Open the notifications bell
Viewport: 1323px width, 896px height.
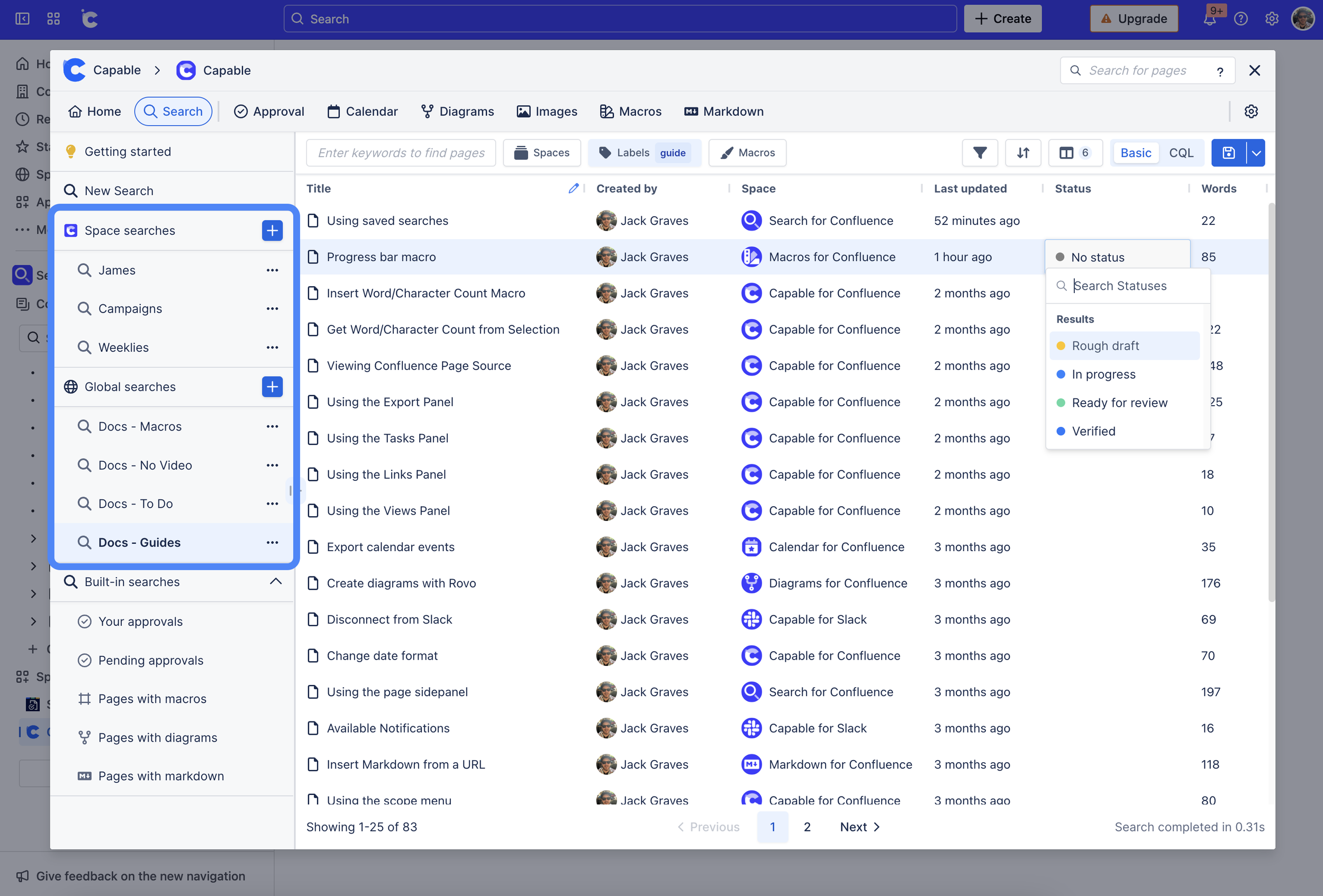[x=1210, y=19]
